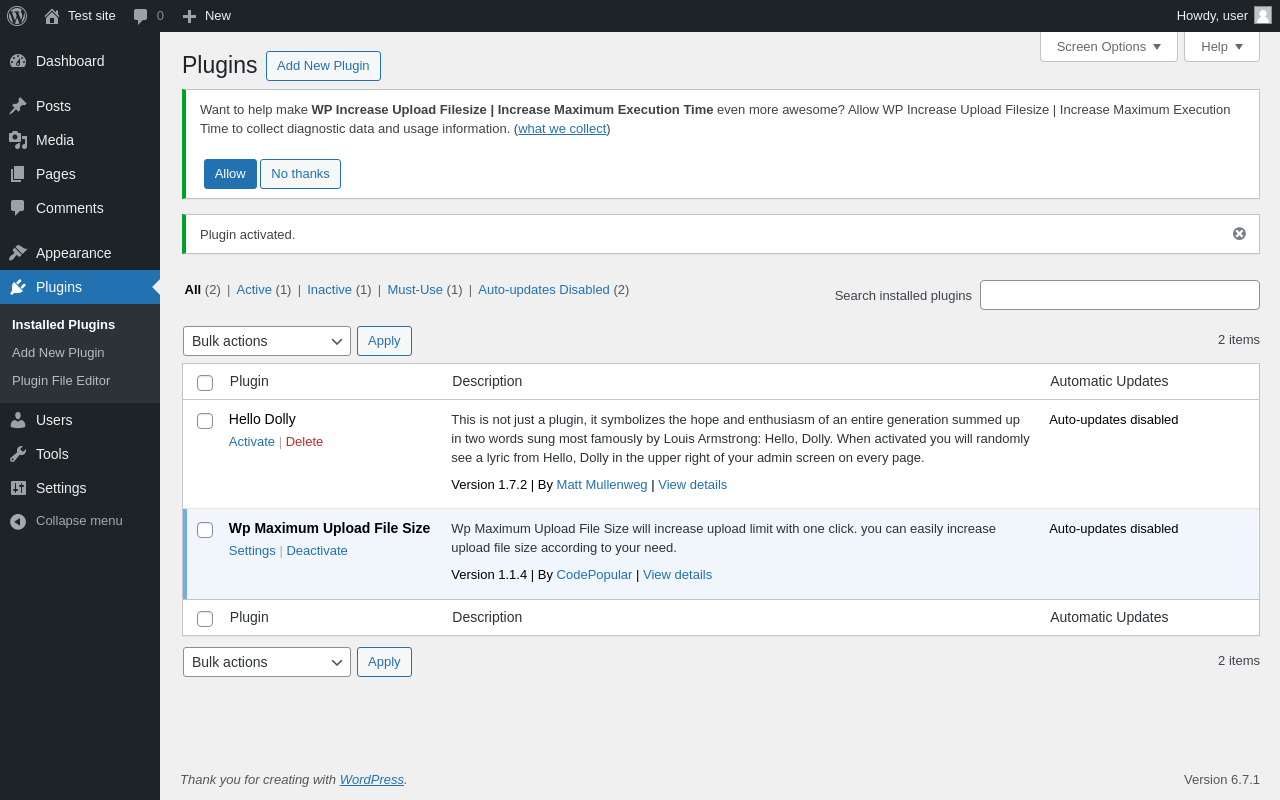The image size is (1280, 800).
Task: Expand the Help dropdown tab
Action: [1221, 46]
